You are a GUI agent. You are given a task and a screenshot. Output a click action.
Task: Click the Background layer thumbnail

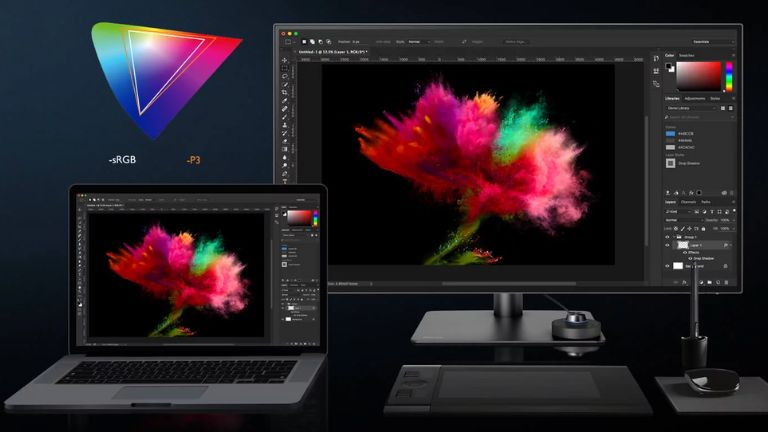[678, 266]
